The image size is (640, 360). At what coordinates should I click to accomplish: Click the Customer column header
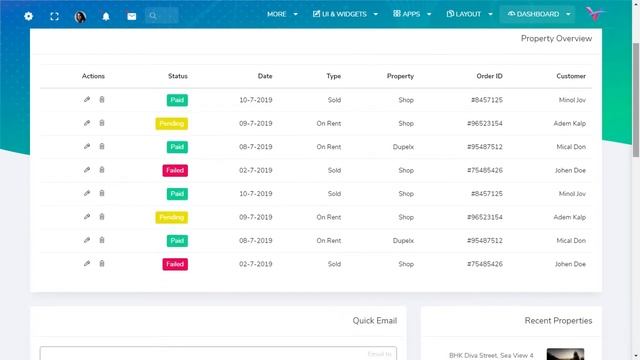(x=571, y=76)
